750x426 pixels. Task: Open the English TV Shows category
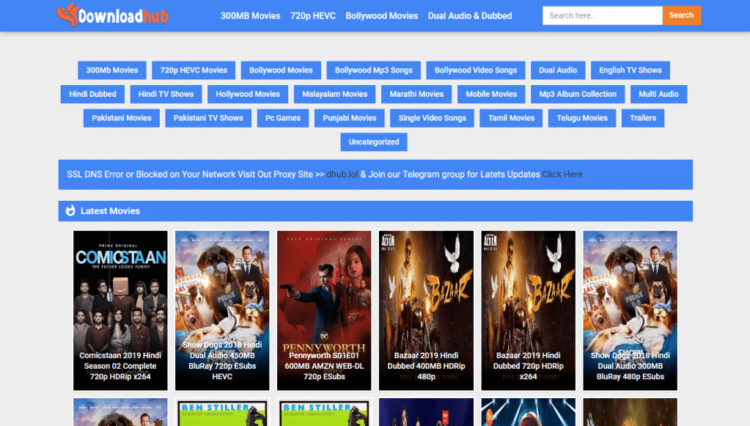(x=630, y=70)
